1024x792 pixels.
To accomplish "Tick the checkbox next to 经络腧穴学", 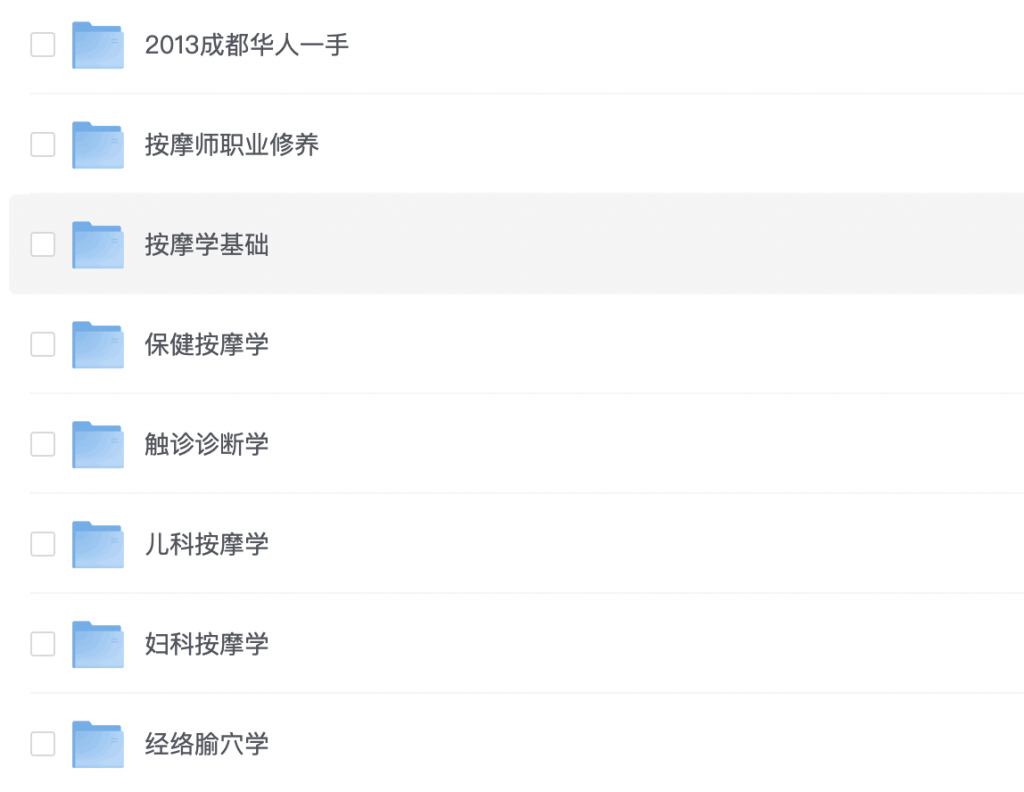I will click(43, 744).
